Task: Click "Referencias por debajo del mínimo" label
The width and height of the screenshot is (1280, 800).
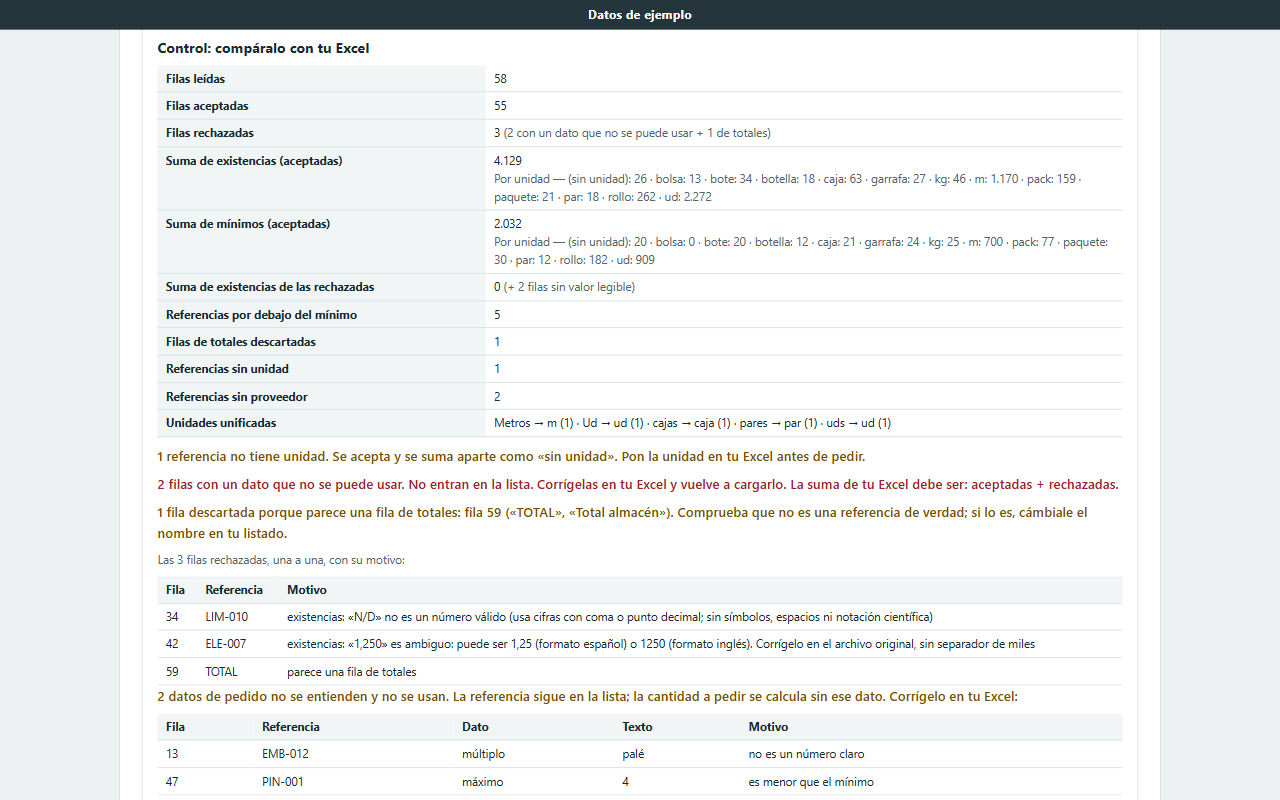Action: 261,315
